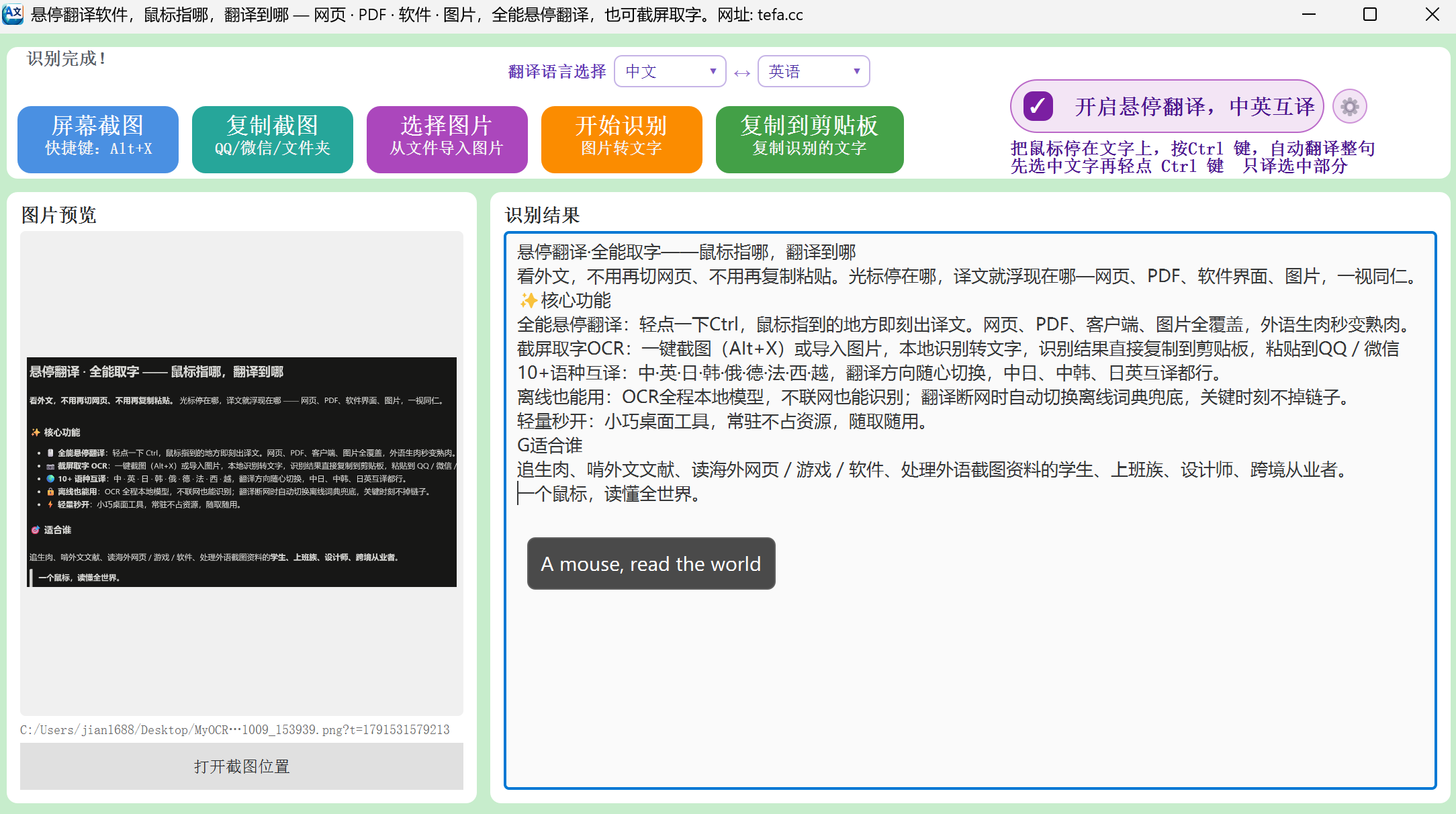Viewport: 1456px width, 814px height.
Task: Click the 屏幕截图 screenshot button
Action: [98, 139]
